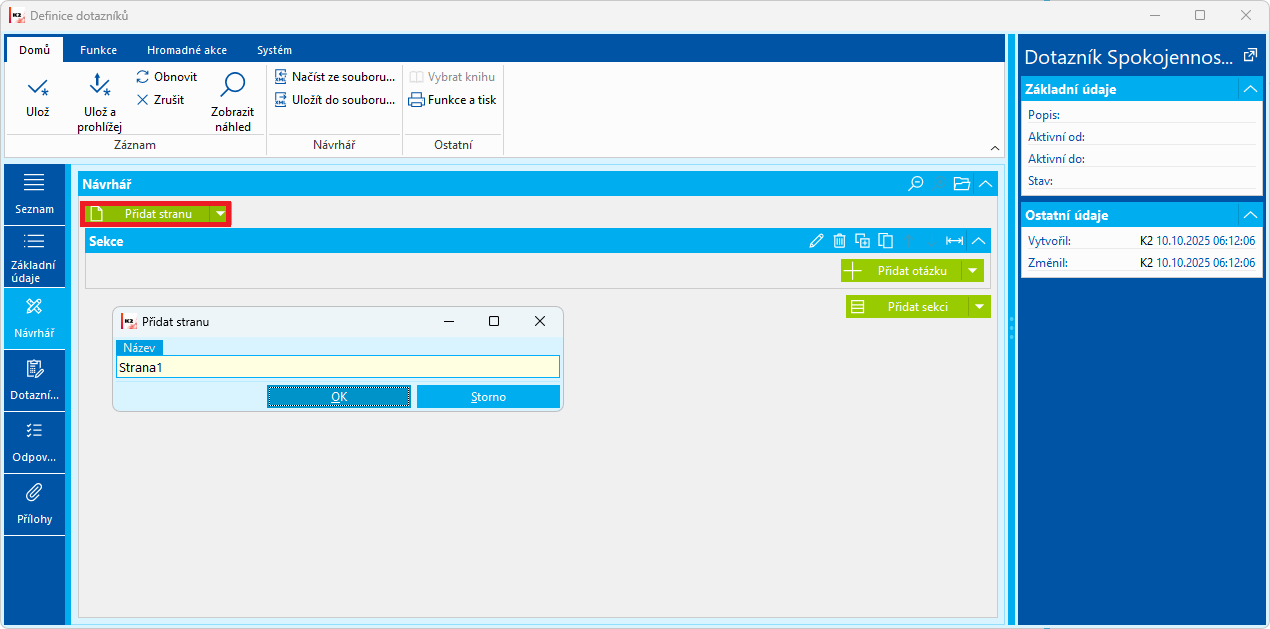The height and width of the screenshot is (629, 1270).
Task: Click the Změnil date value
Action: coord(1205,263)
